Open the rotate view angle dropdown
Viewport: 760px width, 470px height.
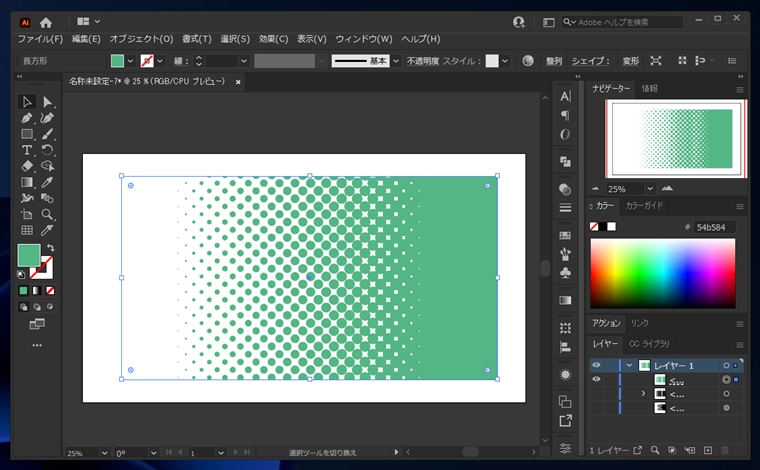[154, 453]
